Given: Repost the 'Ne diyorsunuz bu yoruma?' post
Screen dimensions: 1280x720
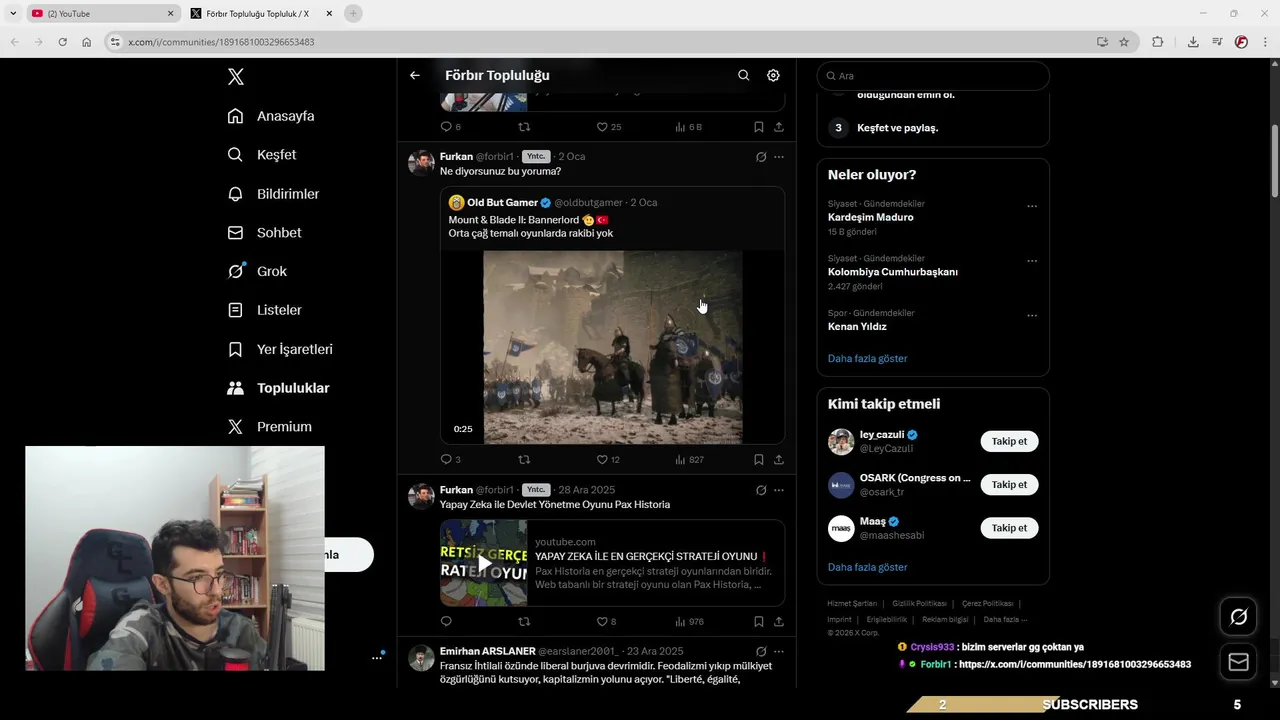Looking at the screenshot, I should [x=524, y=460].
